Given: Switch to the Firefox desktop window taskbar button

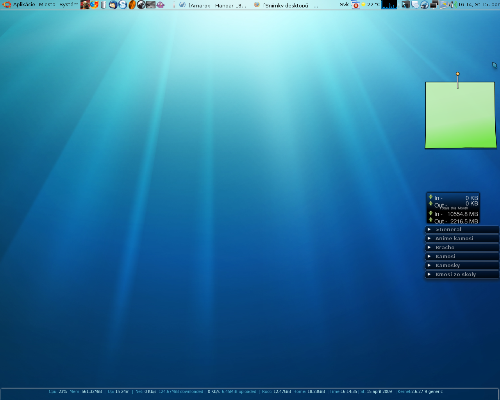Looking at the screenshot, I should click(x=284, y=5).
